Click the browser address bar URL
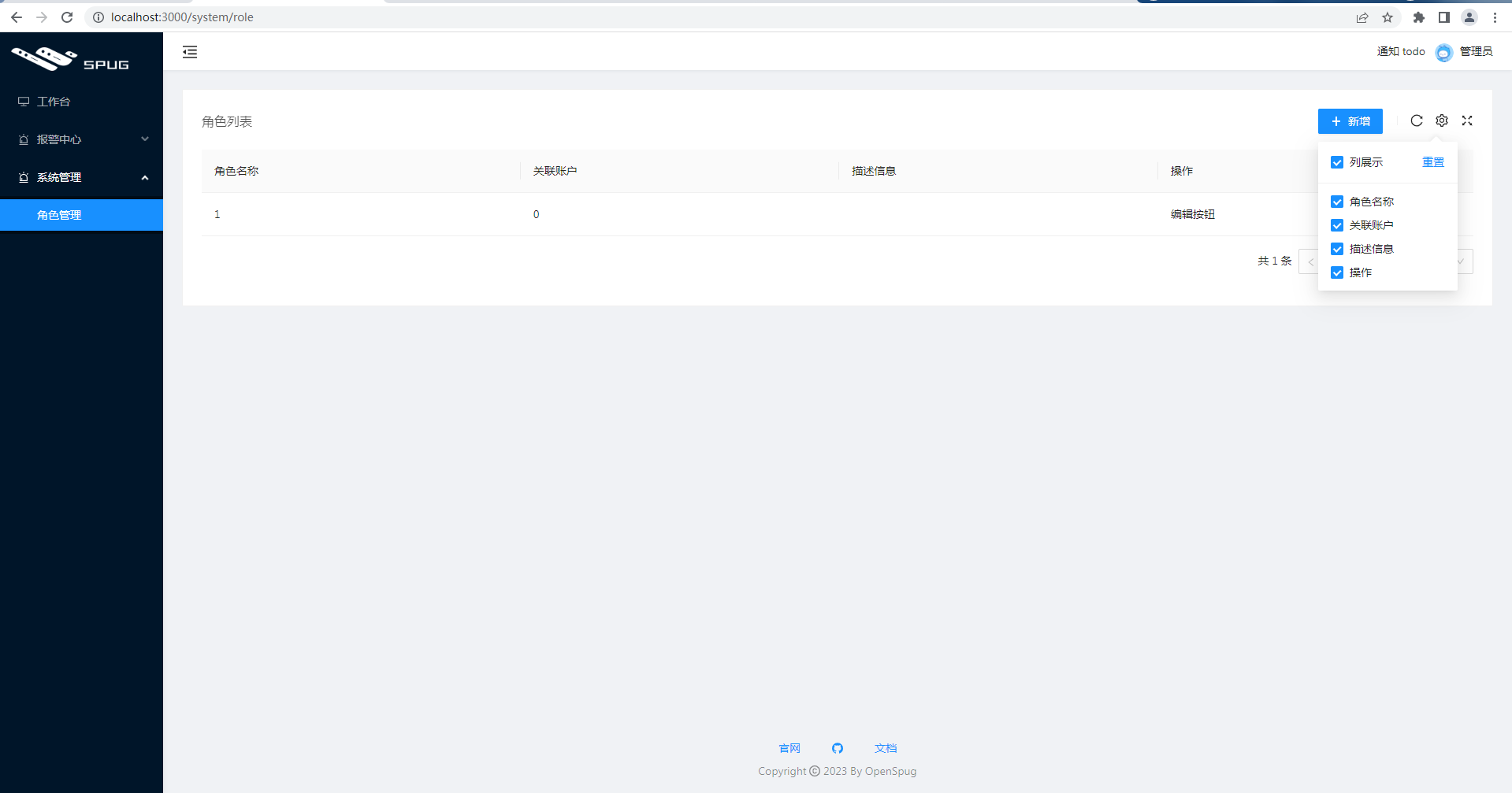 [x=182, y=17]
